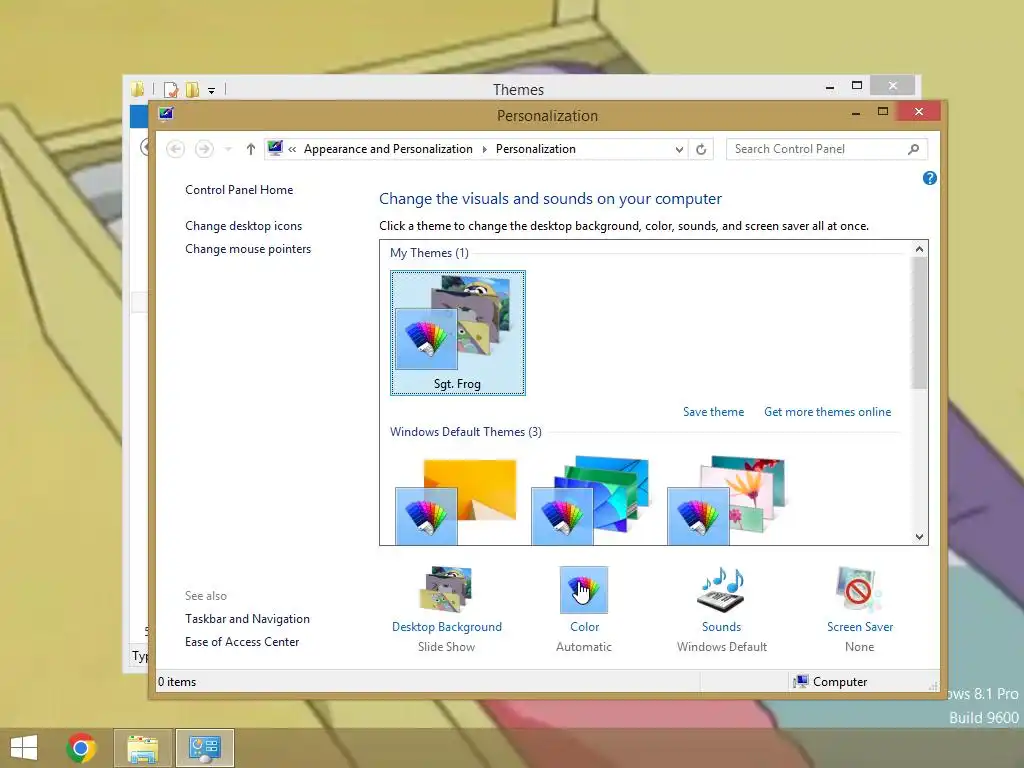Expand the address bar history dropdown
Viewport: 1024px width, 768px height.
[x=679, y=150]
